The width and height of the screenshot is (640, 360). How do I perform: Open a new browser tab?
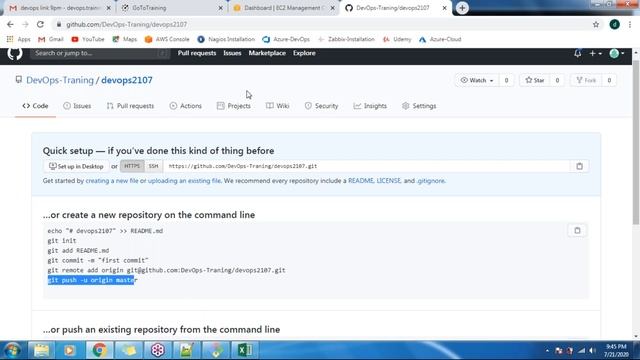[462, 8]
